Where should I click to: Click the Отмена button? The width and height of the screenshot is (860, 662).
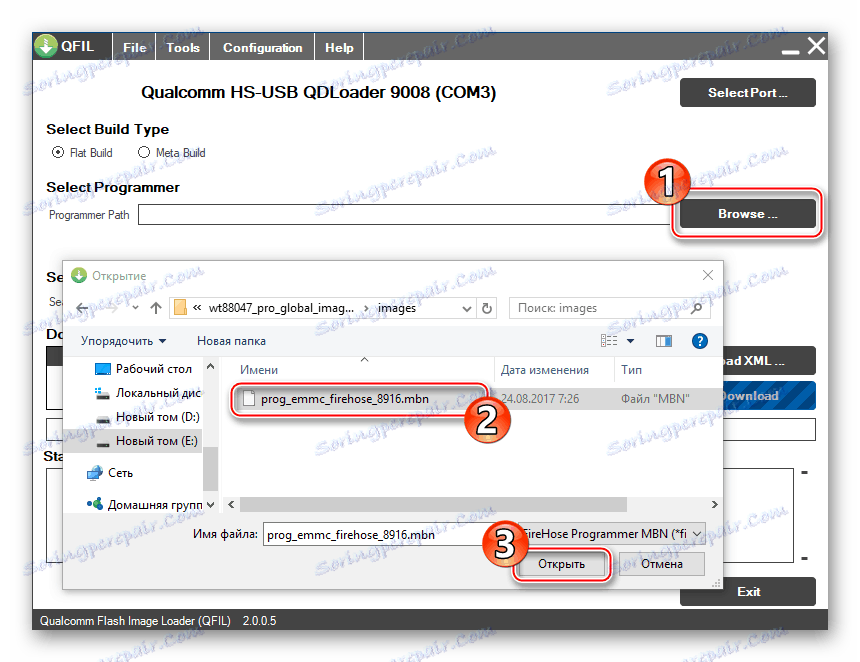pos(661,564)
